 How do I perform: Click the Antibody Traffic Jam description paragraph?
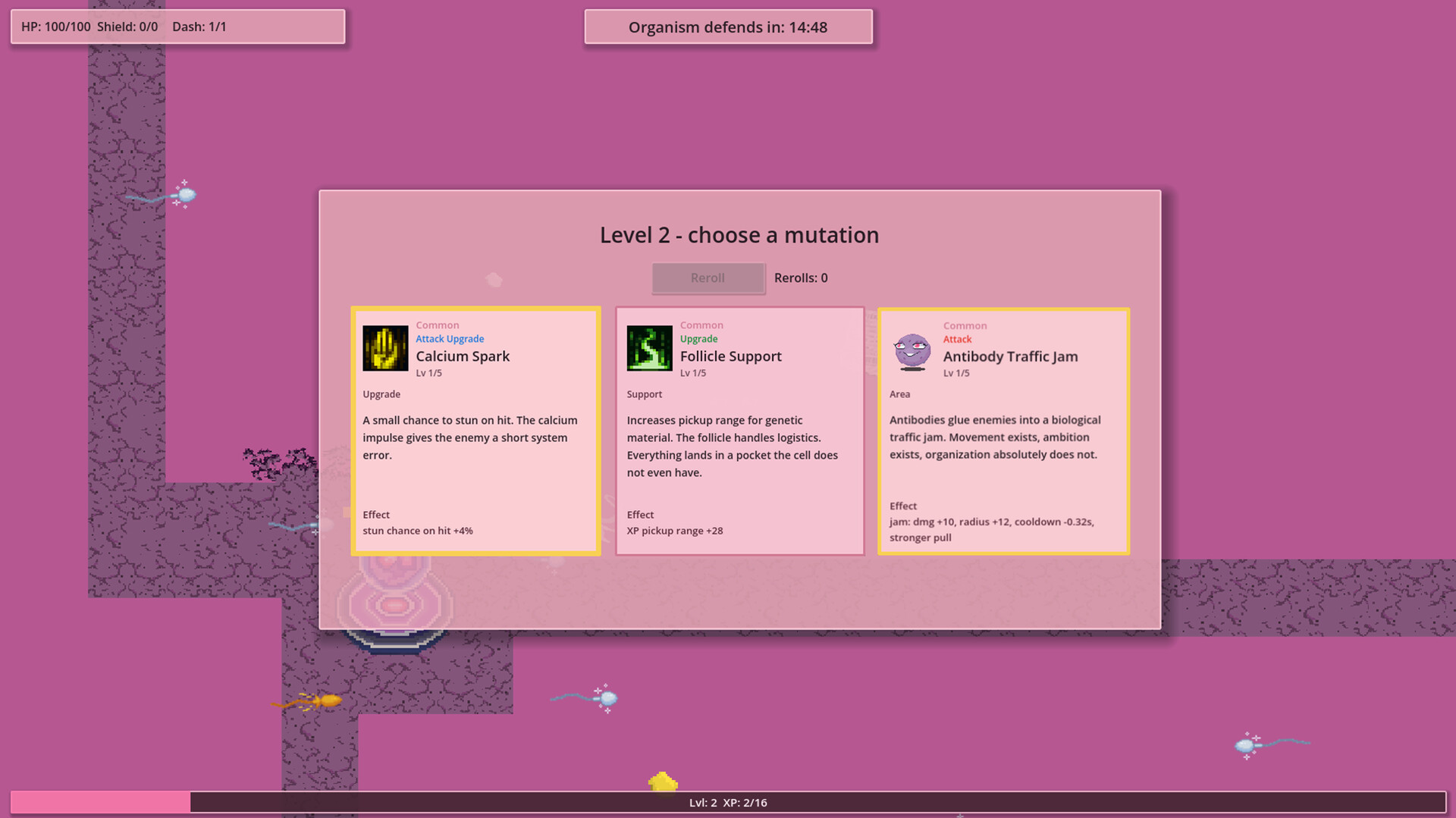[995, 437]
